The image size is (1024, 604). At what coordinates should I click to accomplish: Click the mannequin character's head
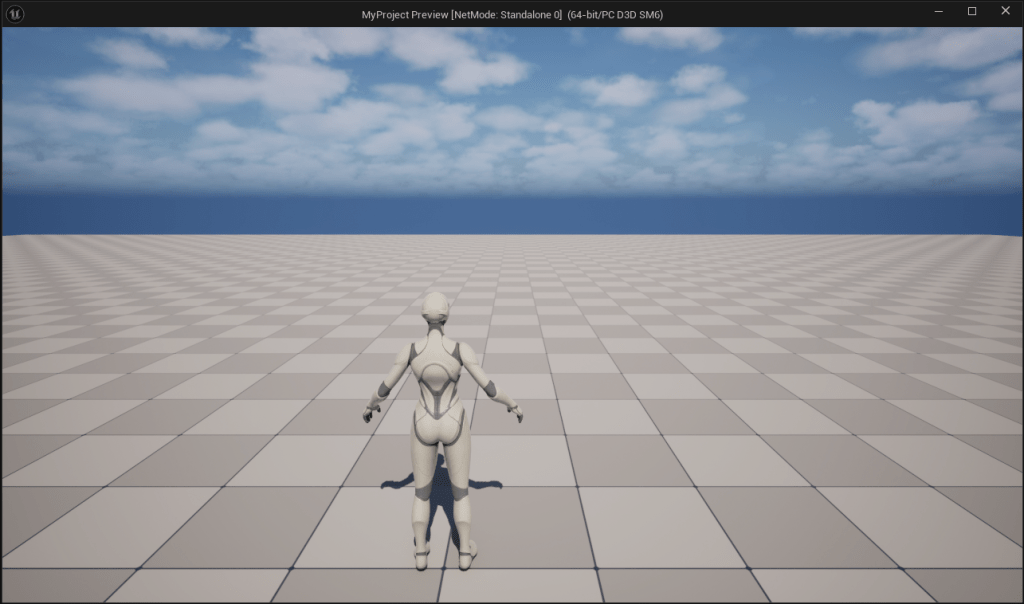435,308
